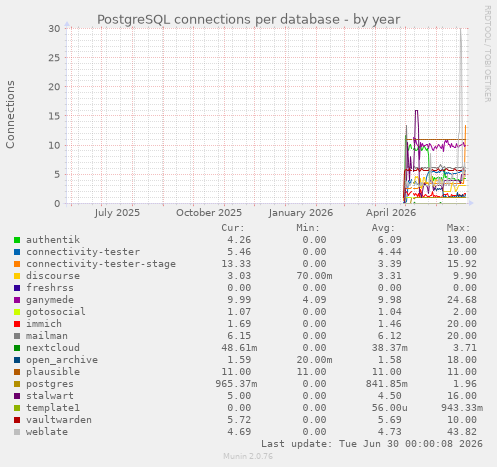This screenshot has width=497, height=467.
Task: Click connectivity-tester-stage current value 13.33
Action: pos(236,264)
